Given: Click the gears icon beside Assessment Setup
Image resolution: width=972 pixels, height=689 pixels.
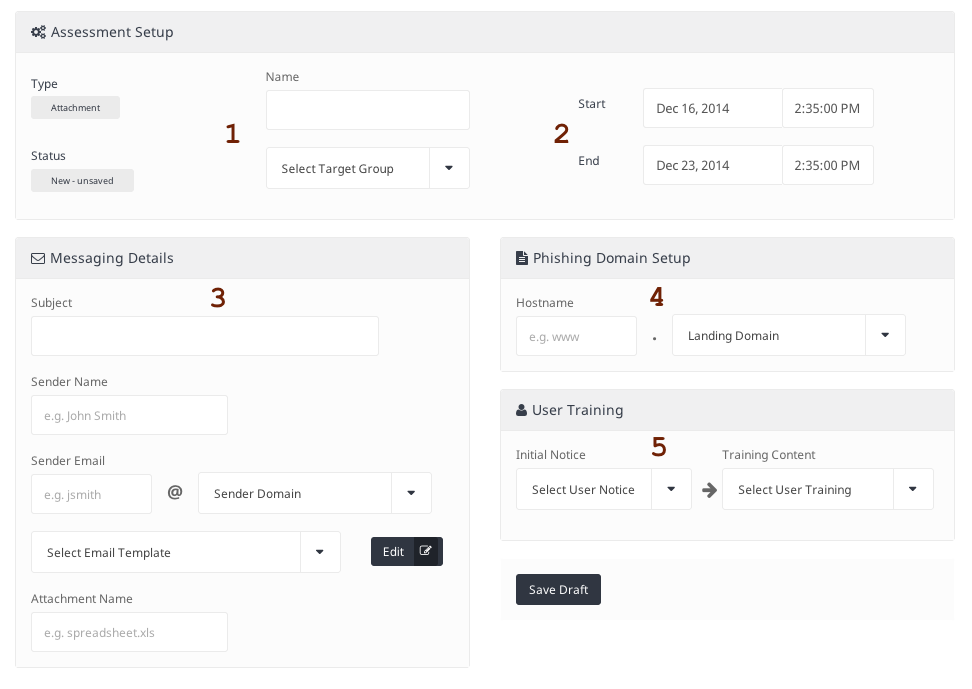Looking at the screenshot, I should click(x=38, y=32).
